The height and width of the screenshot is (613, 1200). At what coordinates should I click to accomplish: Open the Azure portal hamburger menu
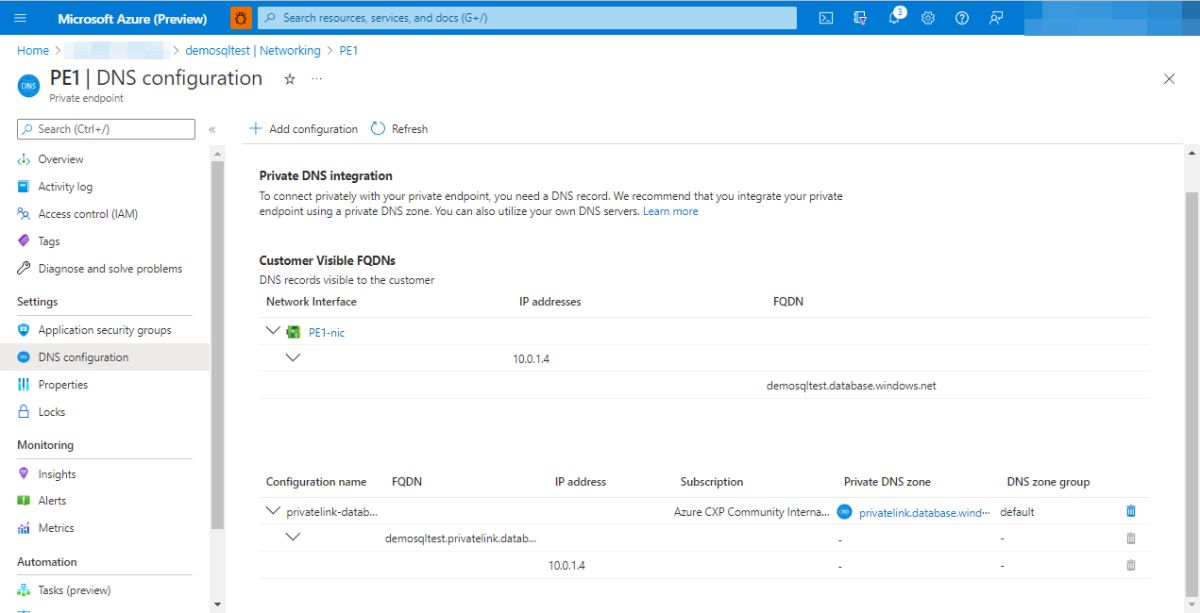click(x=21, y=18)
